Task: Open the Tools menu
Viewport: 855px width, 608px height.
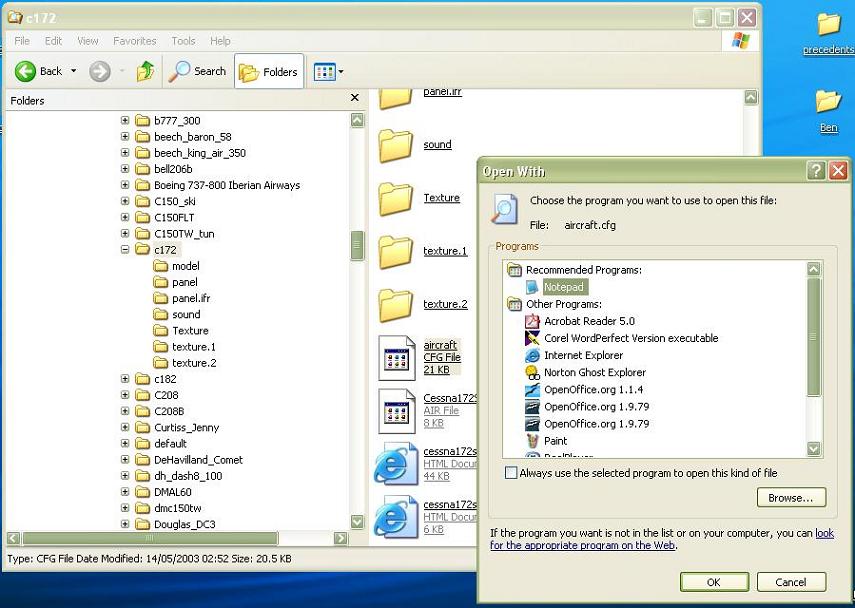Action: click(x=183, y=41)
